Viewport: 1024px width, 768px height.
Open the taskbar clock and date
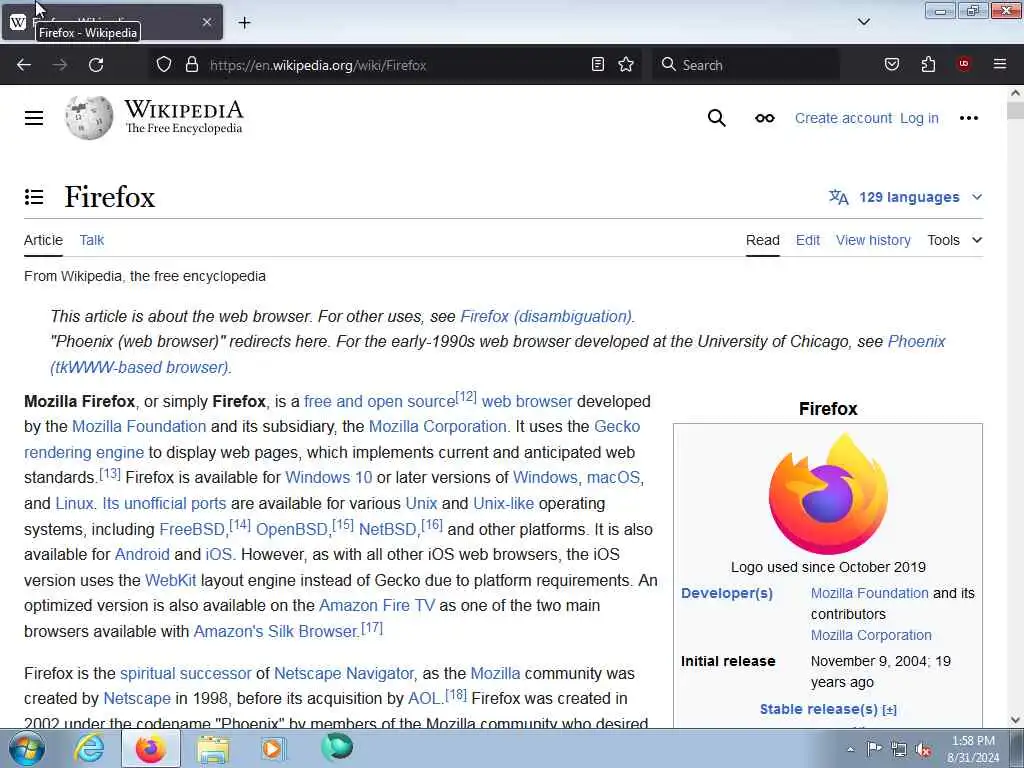coord(973,749)
